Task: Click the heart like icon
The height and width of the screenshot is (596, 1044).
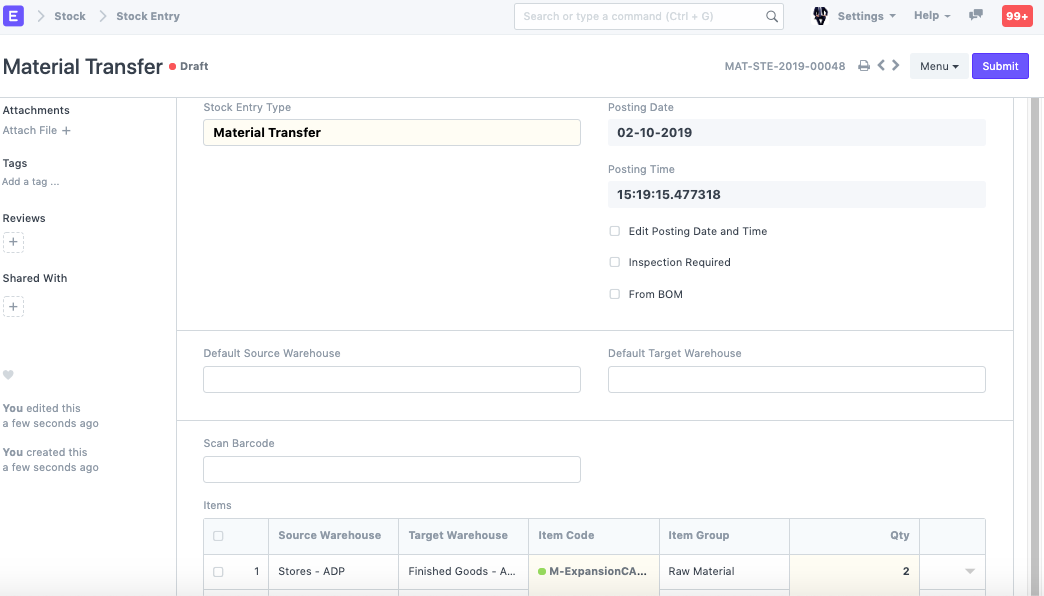Action: 8,375
